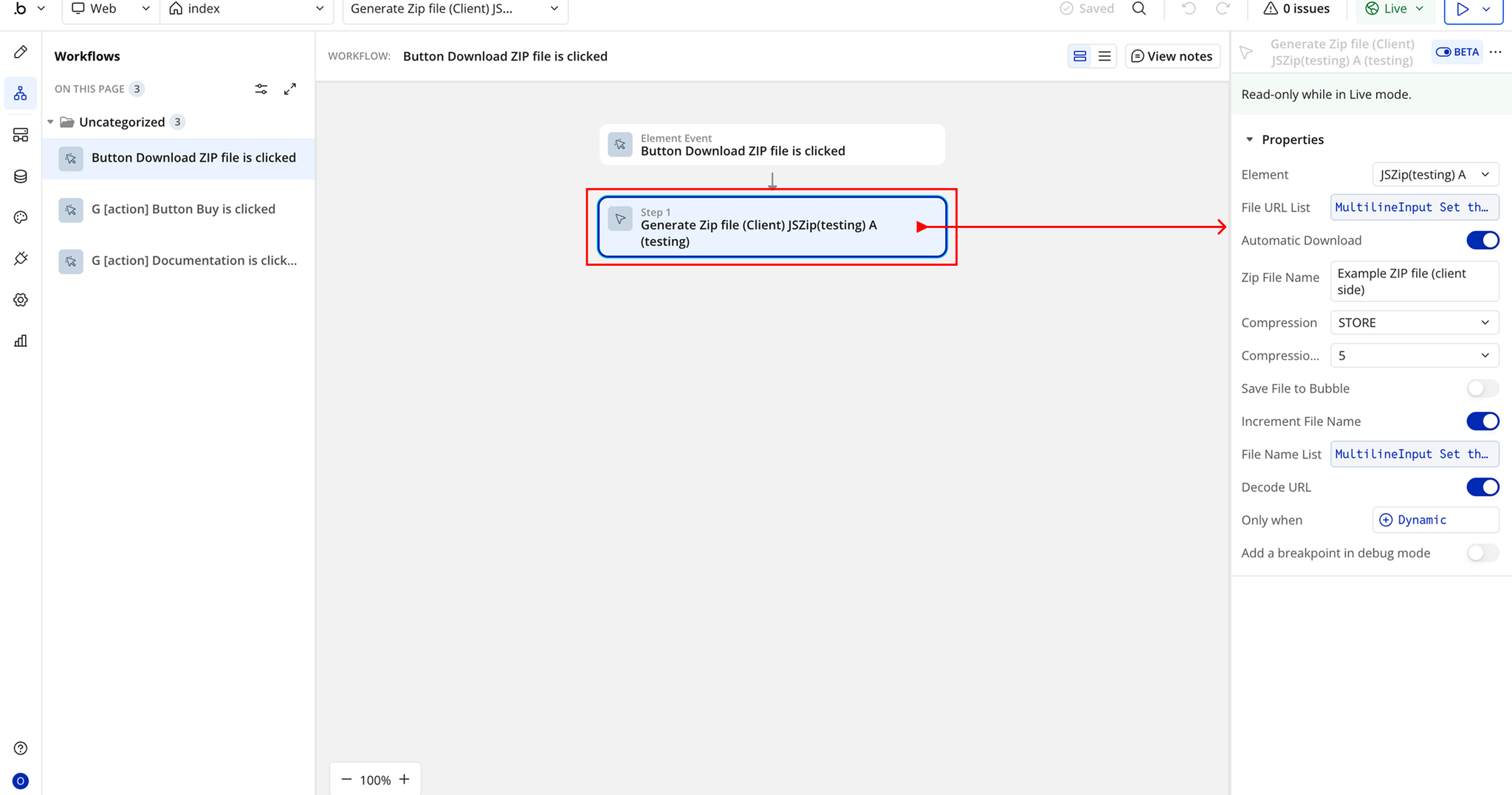1512x795 pixels.
Task: Open the Bubble logo menu arrow
Action: click(41, 9)
